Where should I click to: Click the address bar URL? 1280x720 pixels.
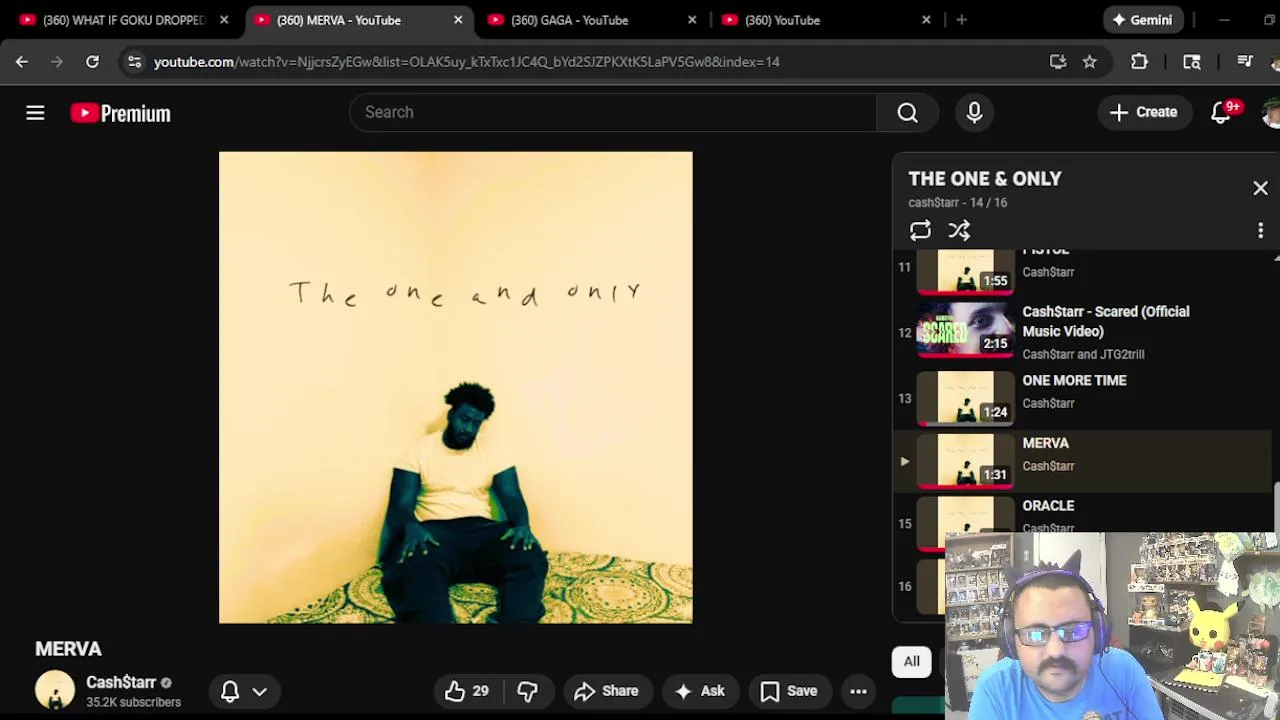click(x=466, y=62)
